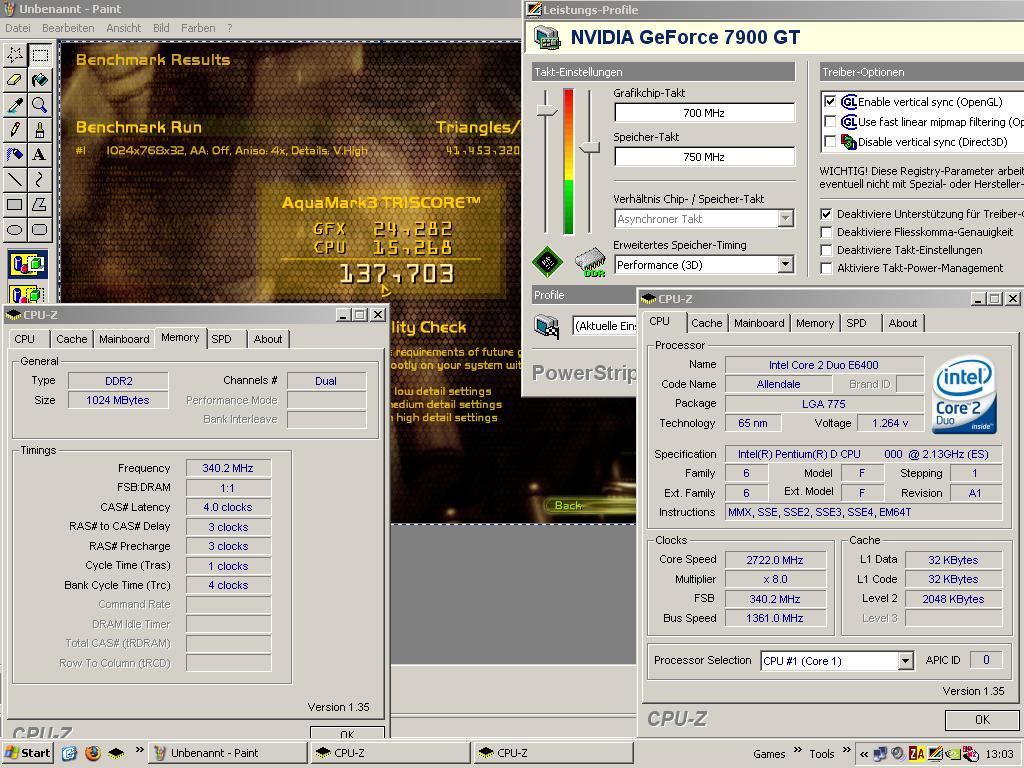Select the Ellipse shape tool
Image resolution: width=1024 pixels, height=768 pixels.
click(15, 229)
